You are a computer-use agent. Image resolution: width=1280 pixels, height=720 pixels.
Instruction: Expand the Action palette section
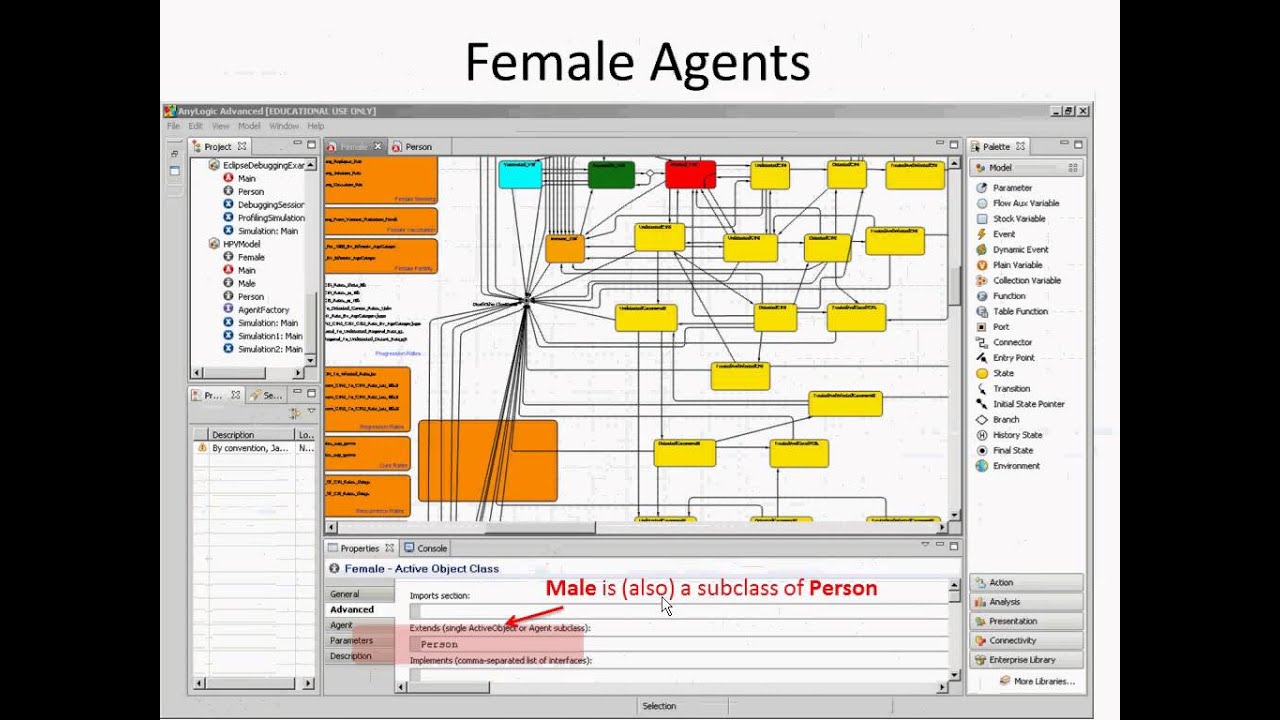pyautogui.click(x=1026, y=582)
